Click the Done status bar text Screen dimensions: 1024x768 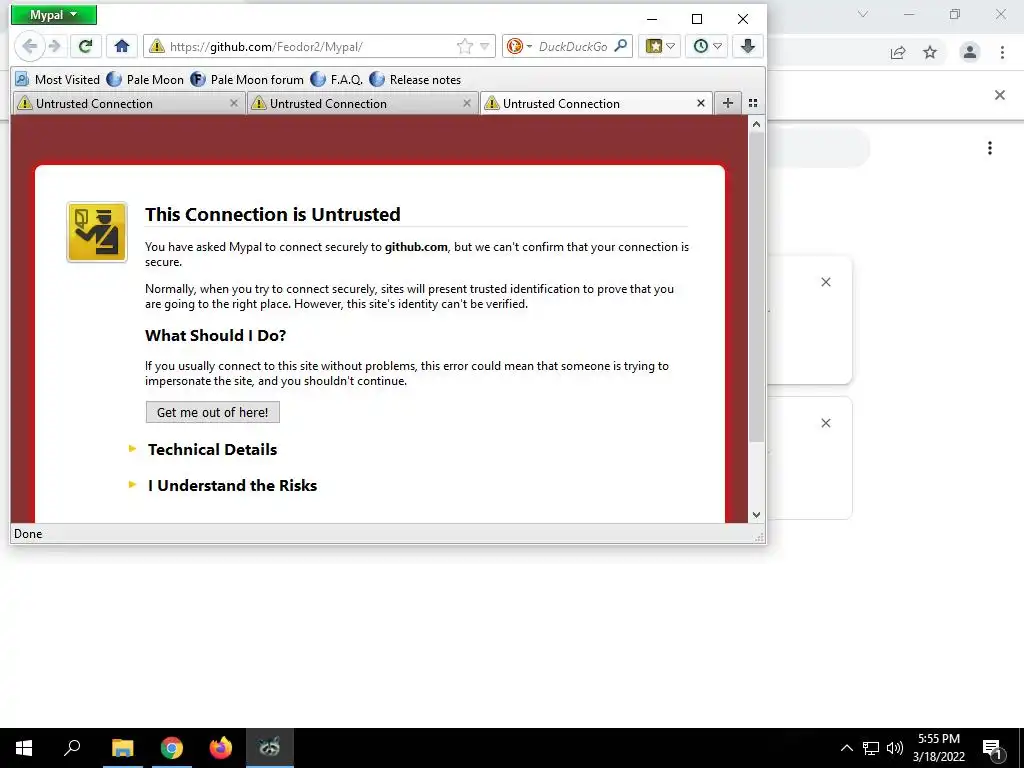point(28,534)
